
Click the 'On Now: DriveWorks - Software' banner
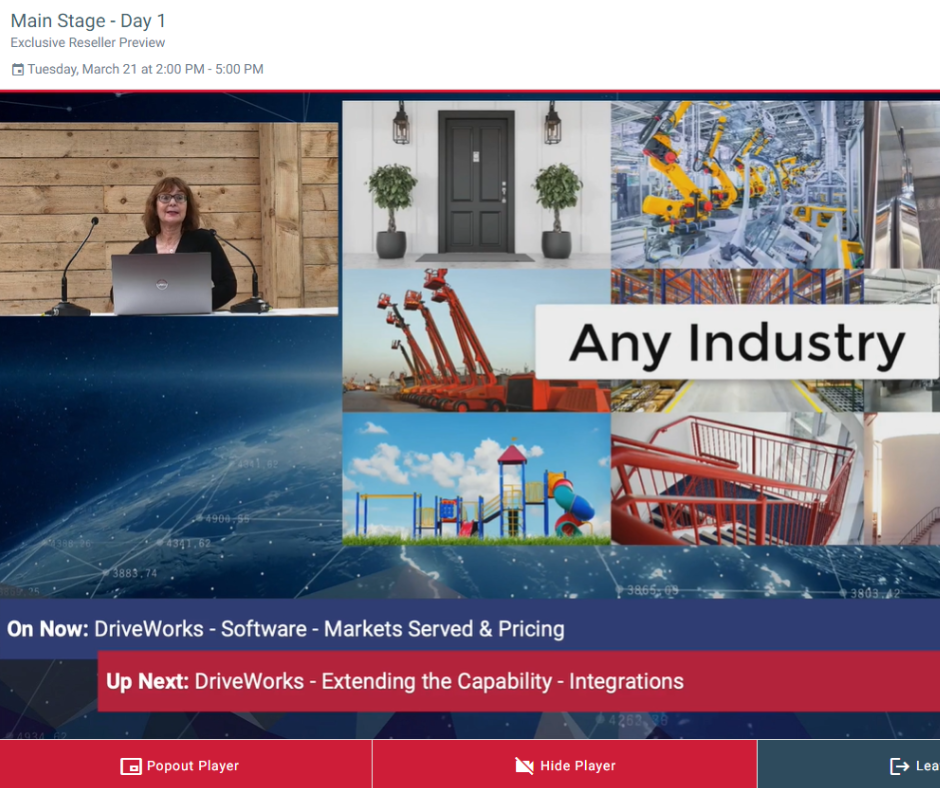point(470,628)
